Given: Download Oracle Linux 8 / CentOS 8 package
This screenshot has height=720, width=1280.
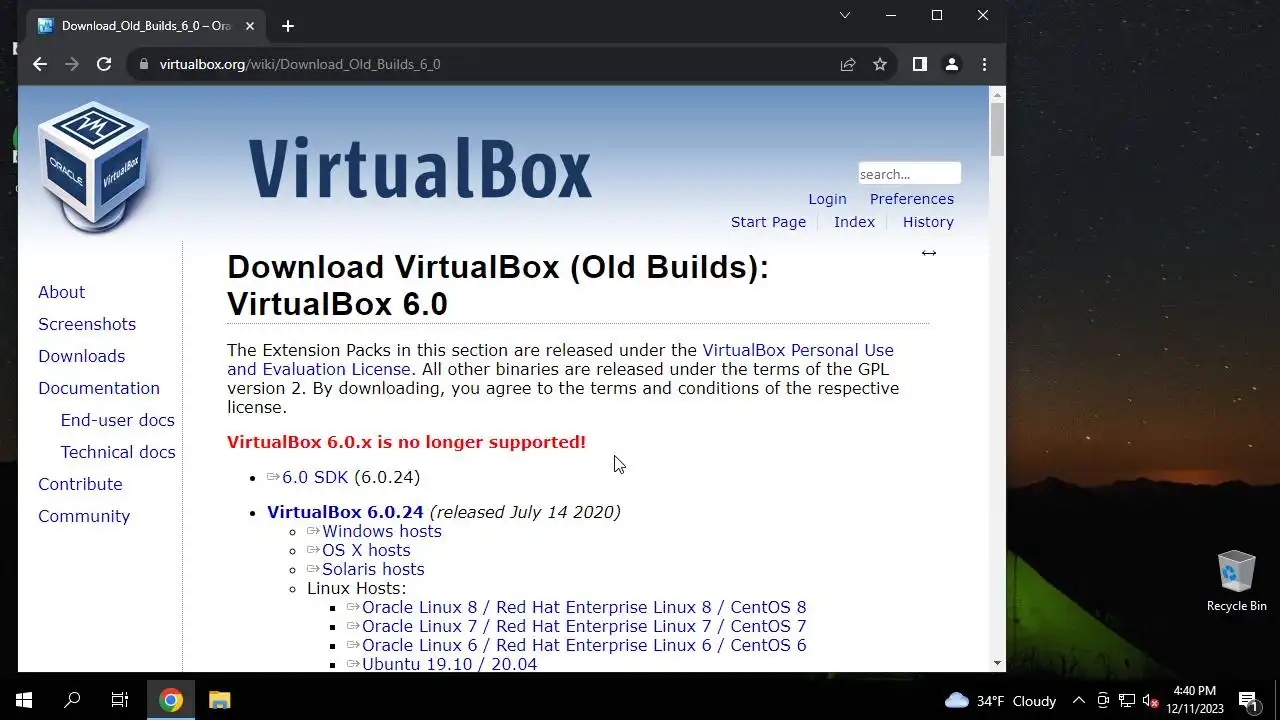Looking at the screenshot, I should click(584, 607).
